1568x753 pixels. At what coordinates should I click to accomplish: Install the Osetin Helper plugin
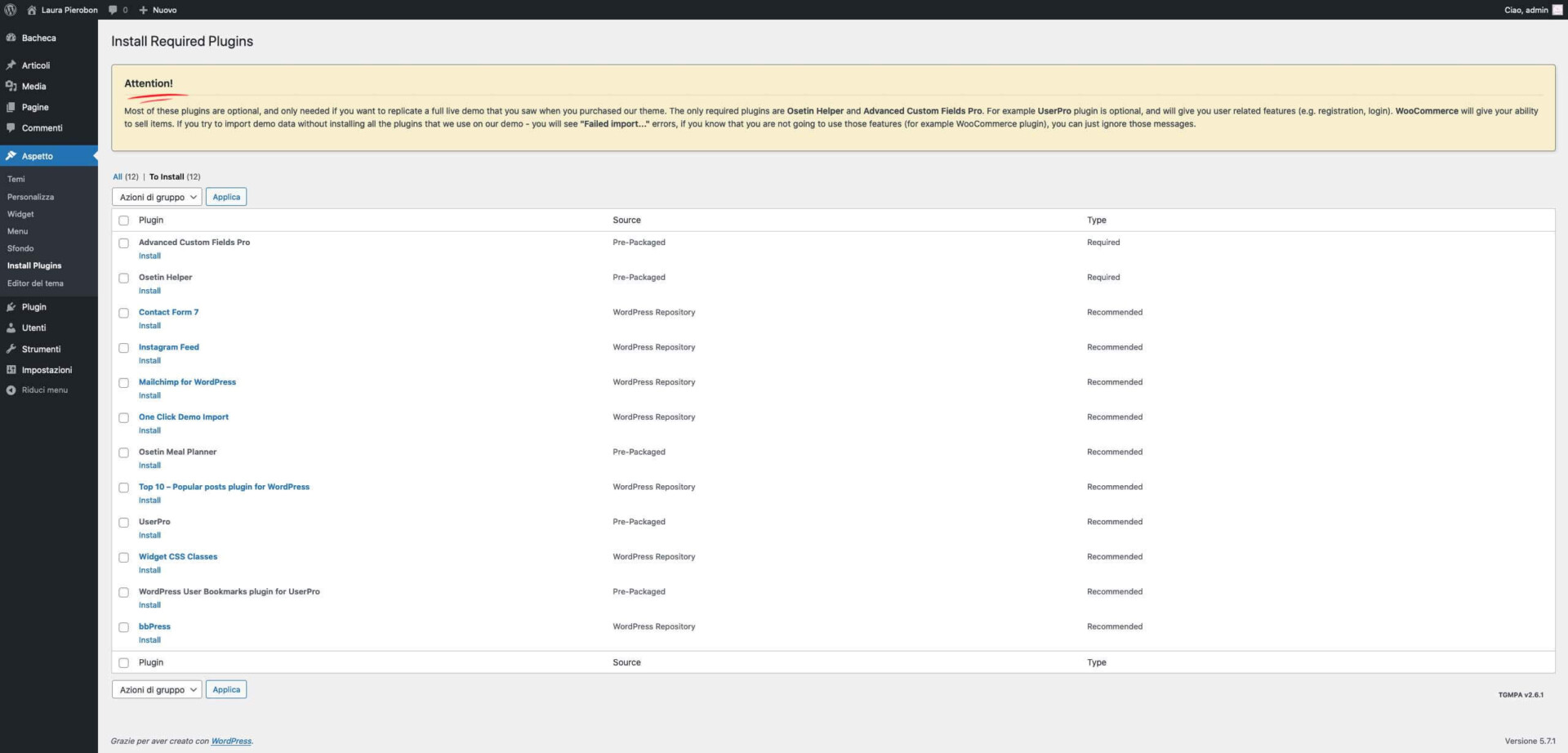[x=149, y=291]
